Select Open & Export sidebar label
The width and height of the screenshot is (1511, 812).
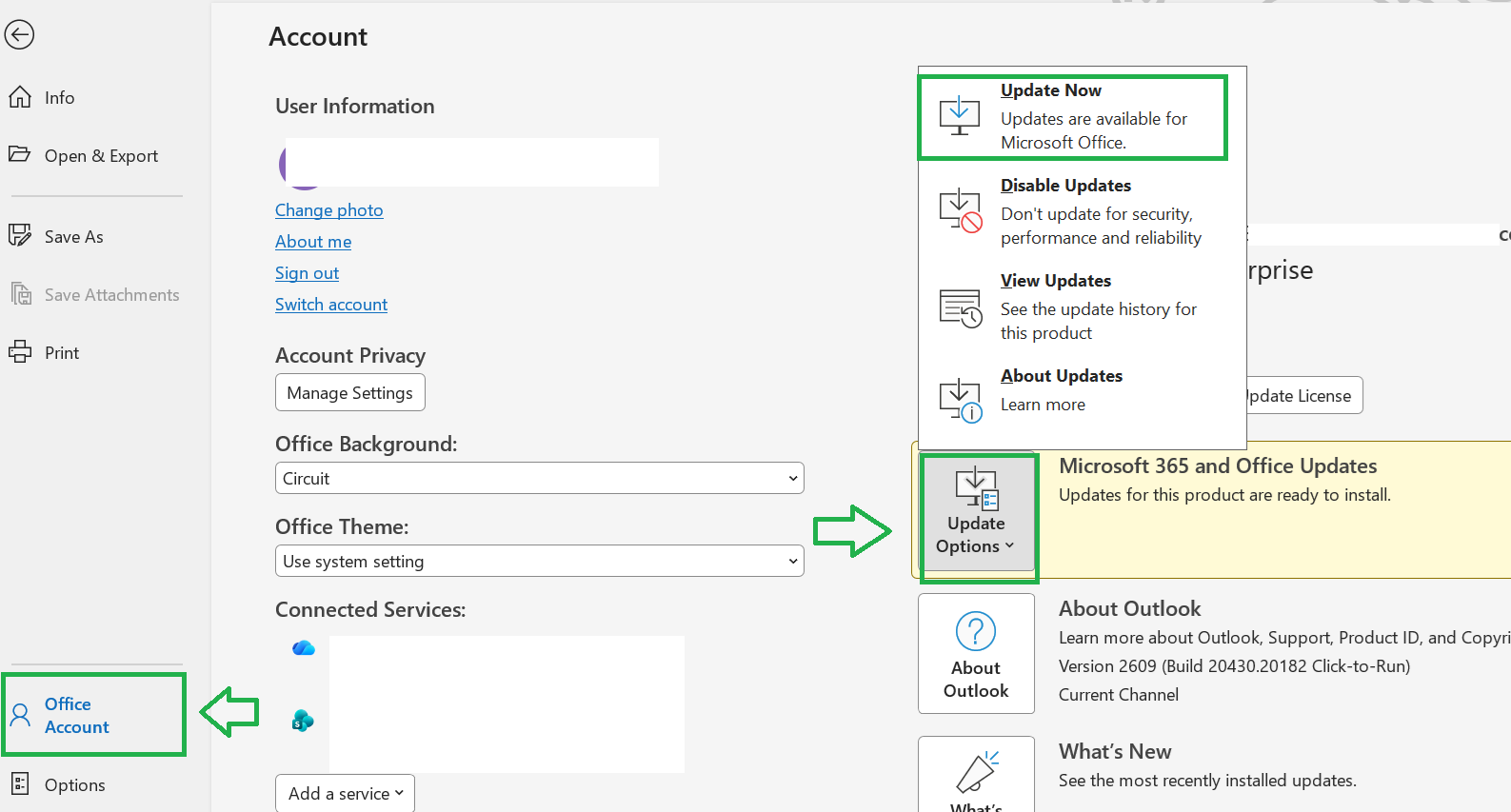pyautogui.click(x=102, y=155)
